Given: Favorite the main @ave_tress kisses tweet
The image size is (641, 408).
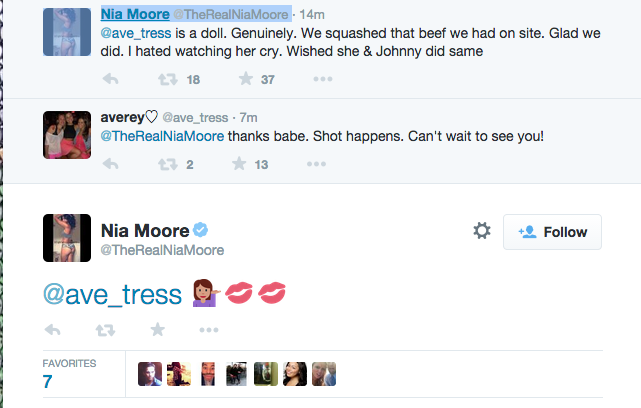Looking at the screenshot, I should 157,329.
